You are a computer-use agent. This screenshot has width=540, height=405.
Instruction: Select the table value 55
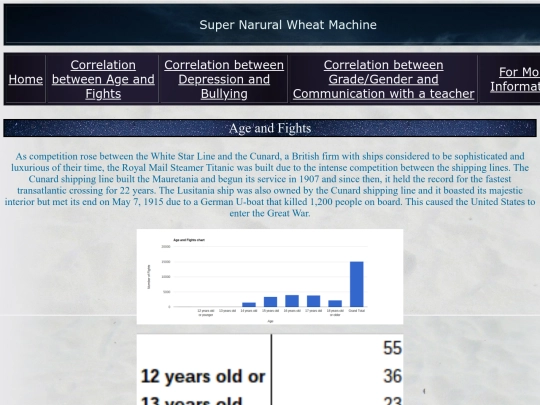point(392,348)
